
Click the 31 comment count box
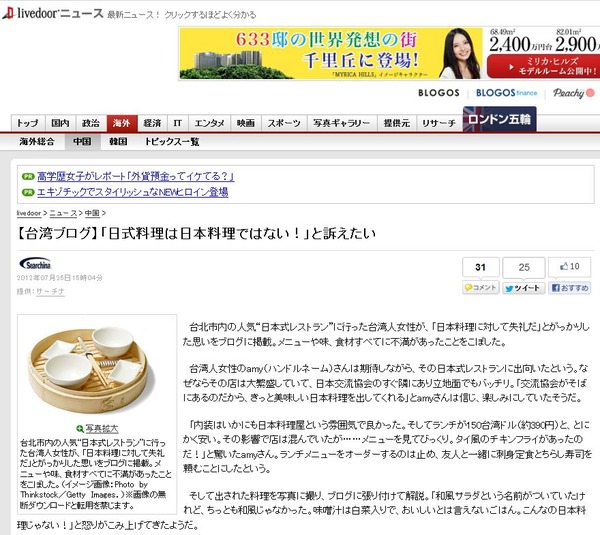pos(481,267)
